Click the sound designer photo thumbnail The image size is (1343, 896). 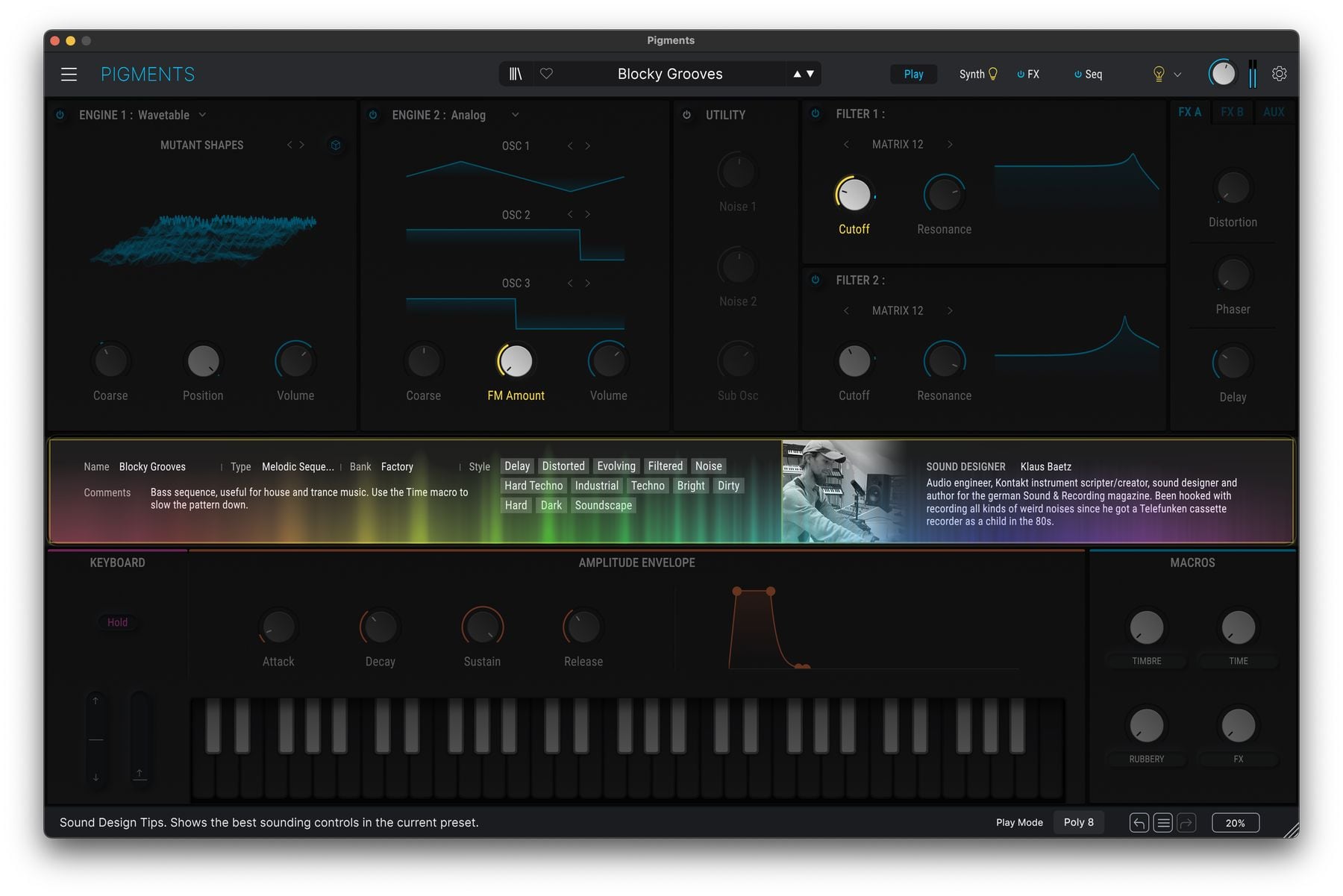click(843, 491)
